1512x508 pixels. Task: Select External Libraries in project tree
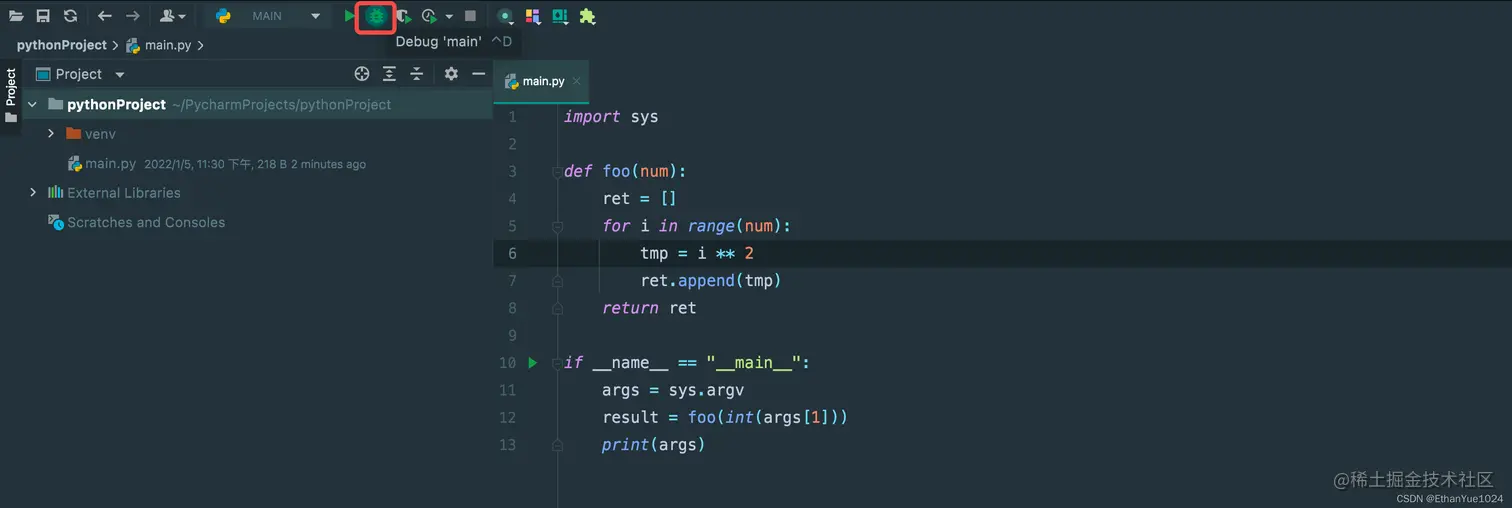point(114,193)
